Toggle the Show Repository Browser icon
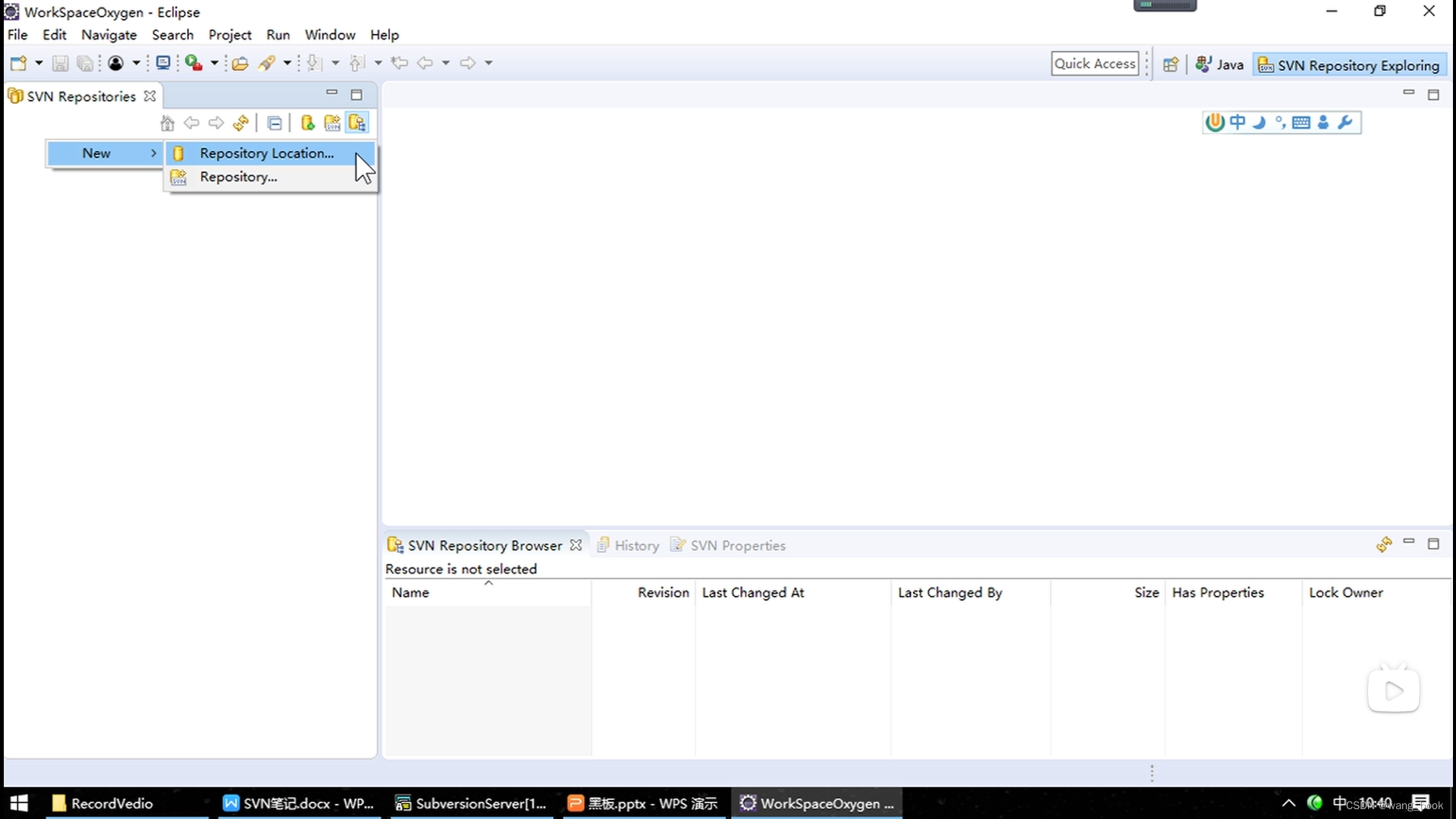This screenshot has height=819, width=1456. 357,123
